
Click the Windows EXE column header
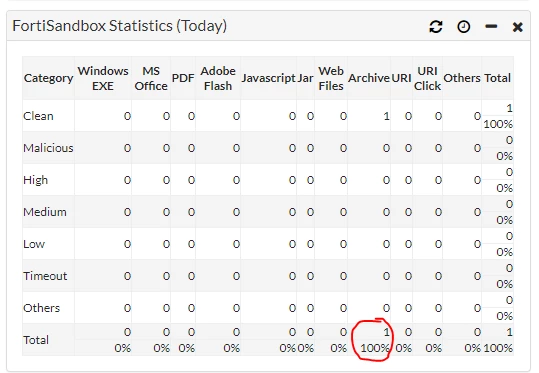(103, 78)
